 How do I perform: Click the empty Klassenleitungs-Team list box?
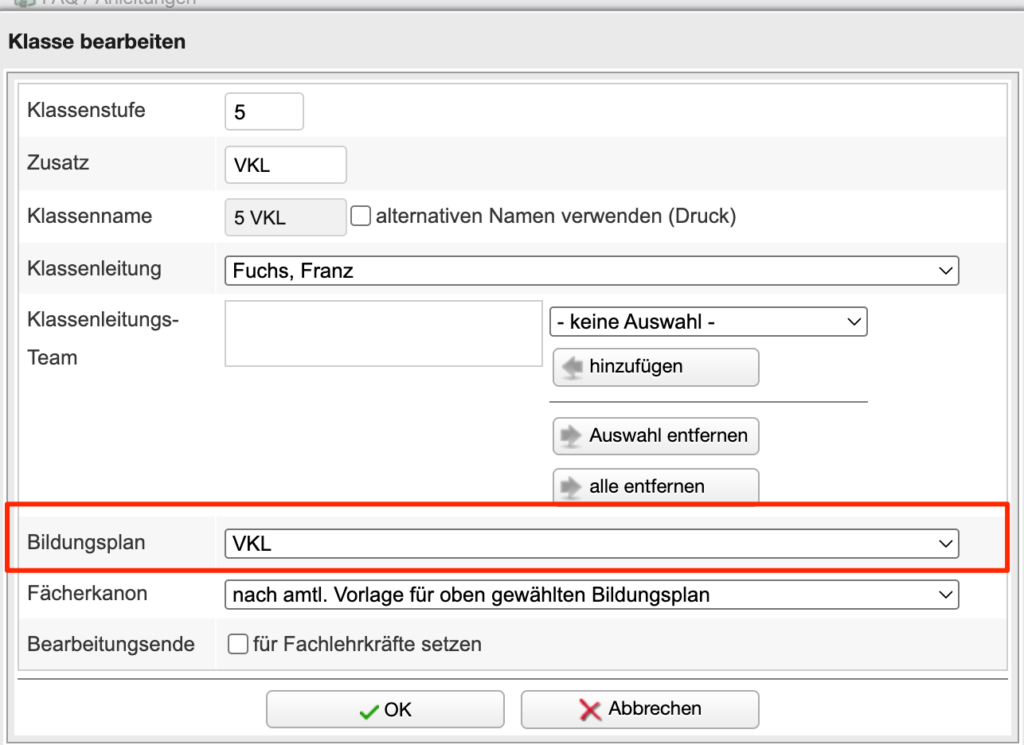383,333
